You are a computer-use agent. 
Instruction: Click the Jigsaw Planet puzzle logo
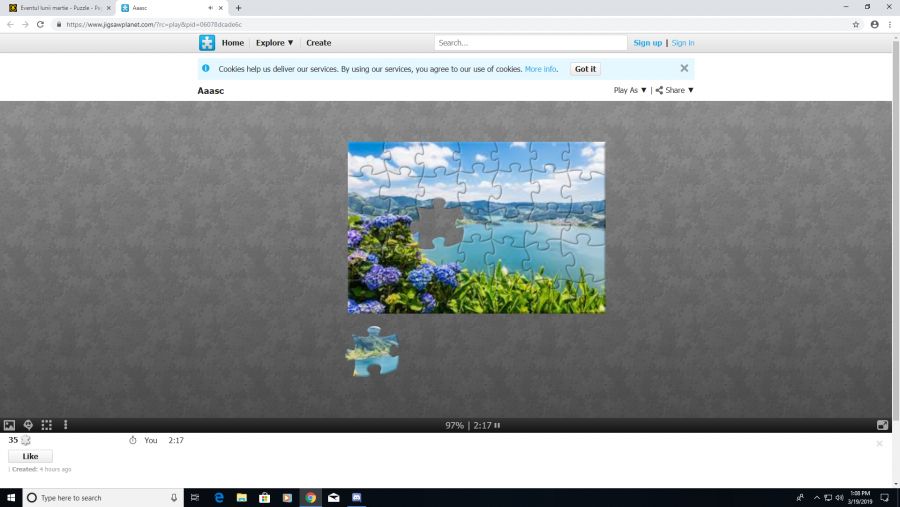coord(207,43)
